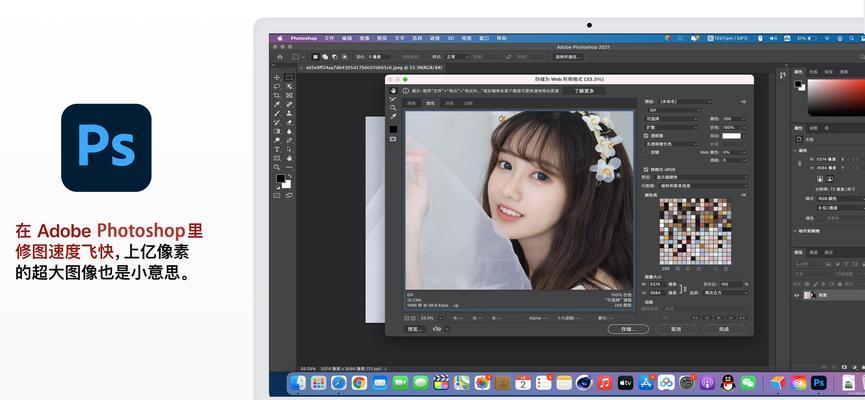
Task: Select New Selection mode in options bar
Action: click(x=315, y=56)
